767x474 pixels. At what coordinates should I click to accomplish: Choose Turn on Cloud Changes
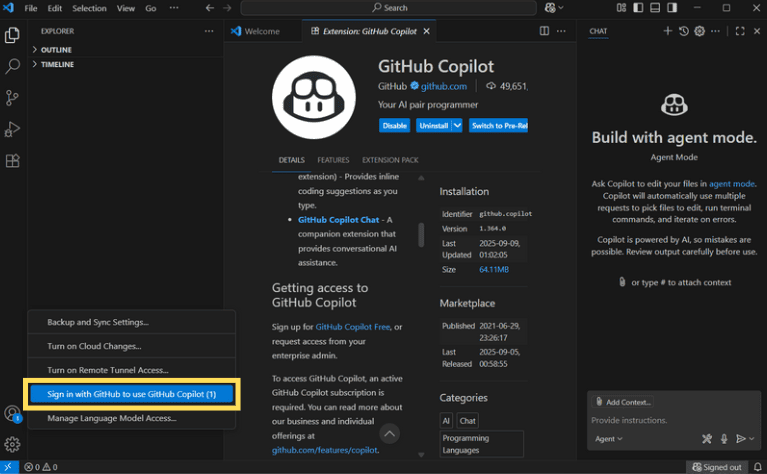(x=132, y=346)
